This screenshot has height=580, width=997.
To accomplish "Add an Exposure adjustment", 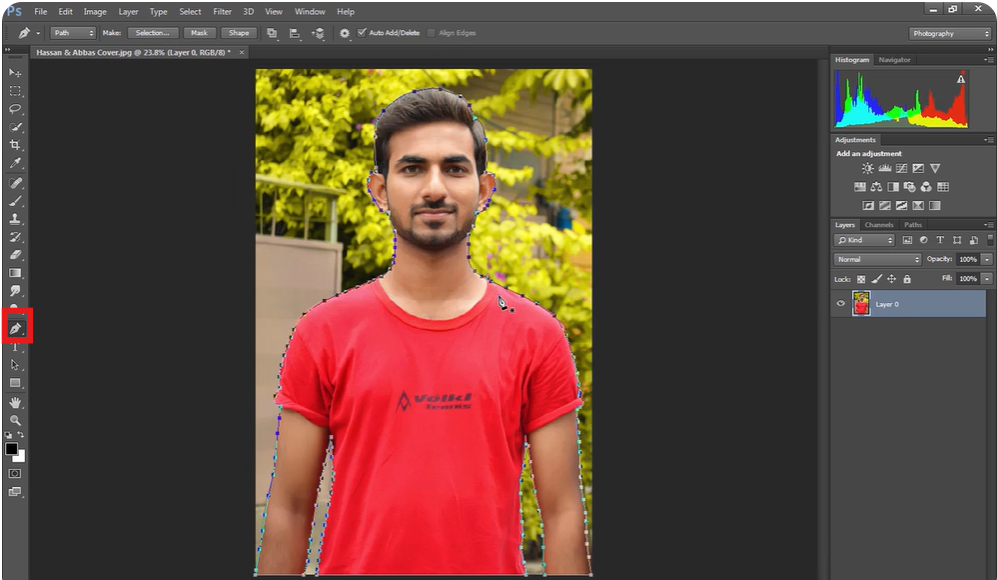I will tap(918, 169).
